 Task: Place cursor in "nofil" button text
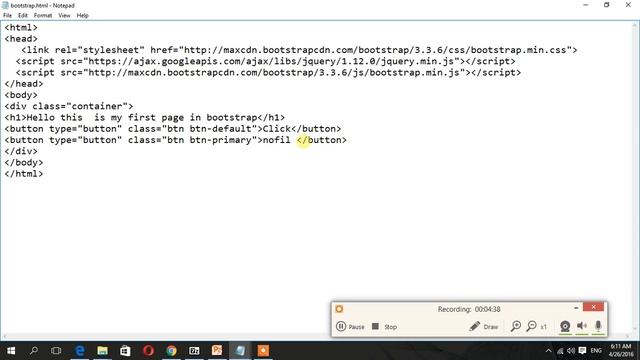[276, 140]
